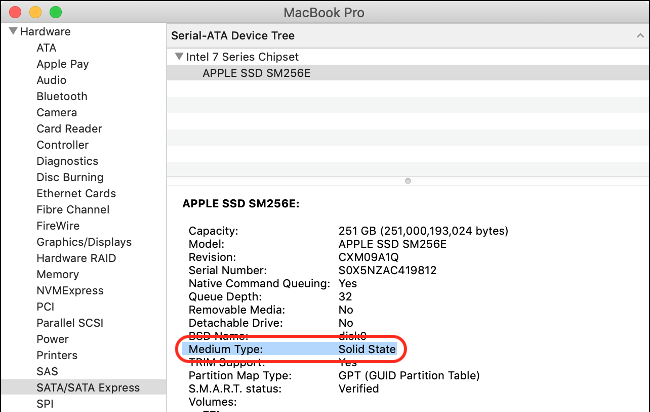Screen dimensions: 650x412
Task: Open Apple Pay hardware info
Action: [x=62, y=64]
